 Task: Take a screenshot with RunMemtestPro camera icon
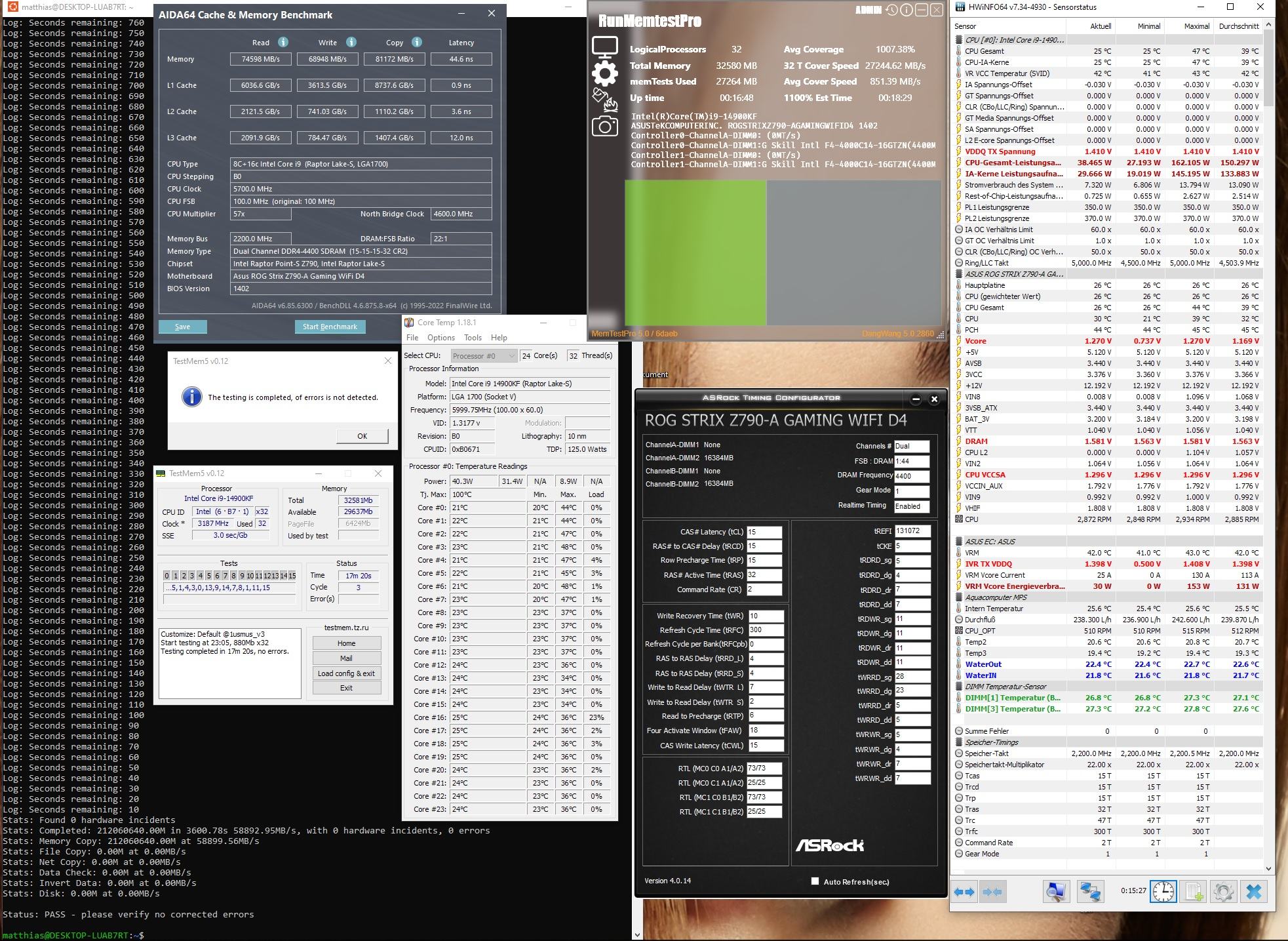(x=604, y=126)
